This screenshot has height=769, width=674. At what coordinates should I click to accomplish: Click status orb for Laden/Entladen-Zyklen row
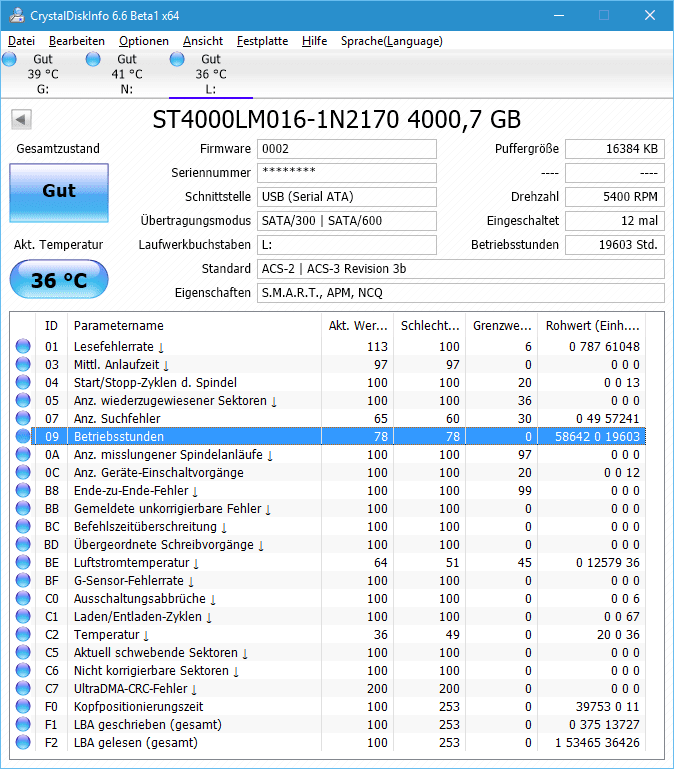coord(23,616)
